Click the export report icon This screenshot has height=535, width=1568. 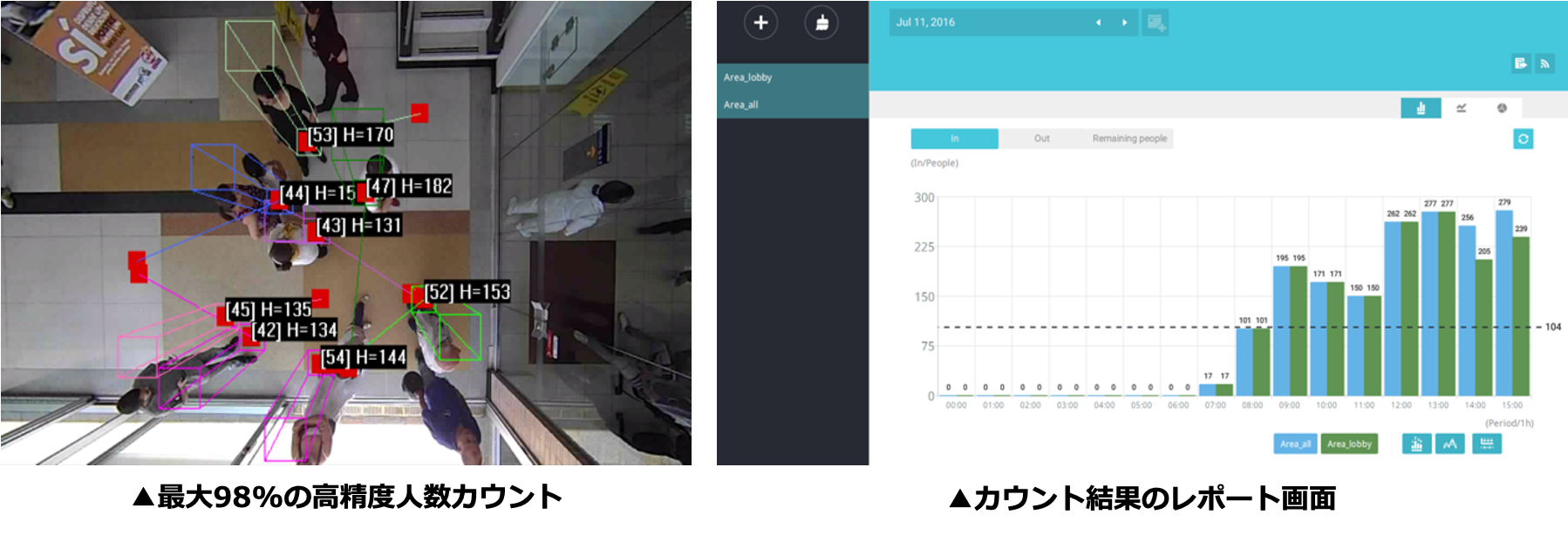(x=1520, y=64)
